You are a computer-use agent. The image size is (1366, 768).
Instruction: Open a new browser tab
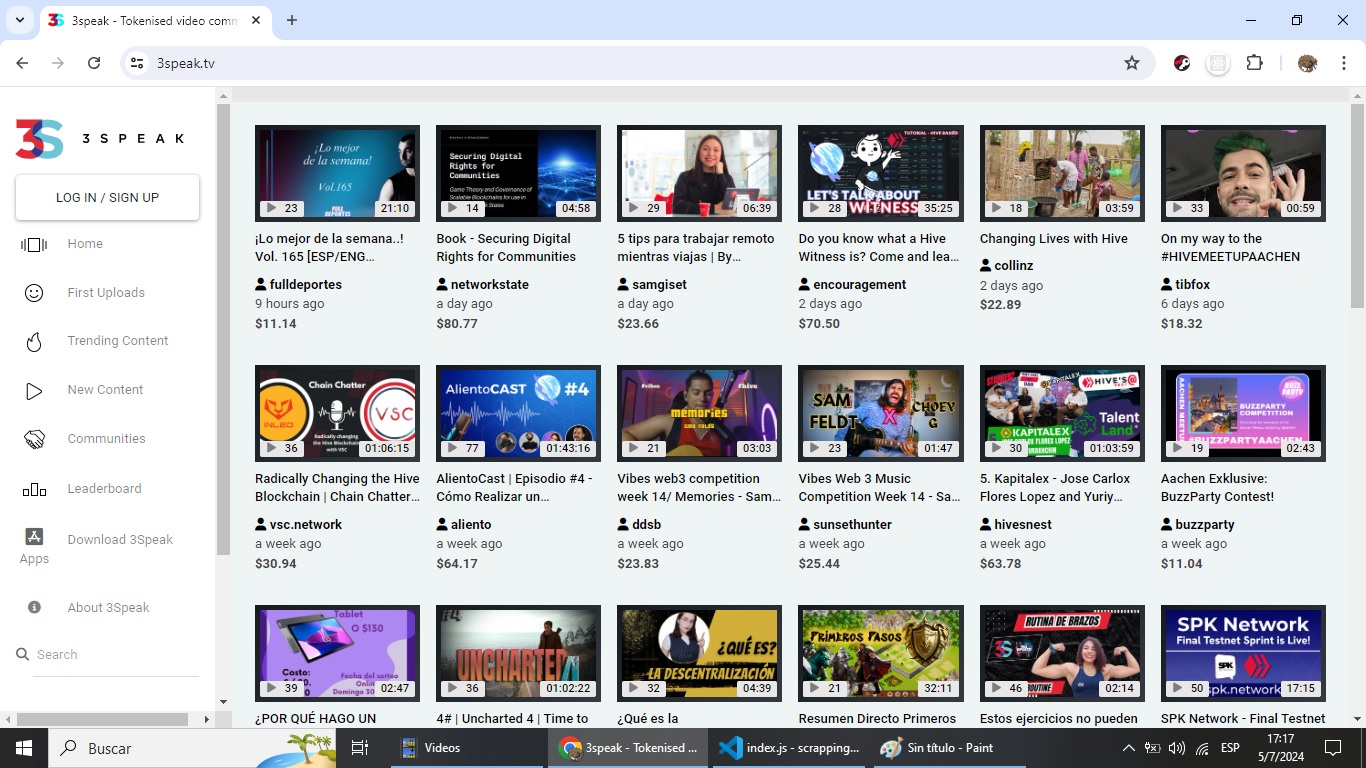tap(292, 20)
